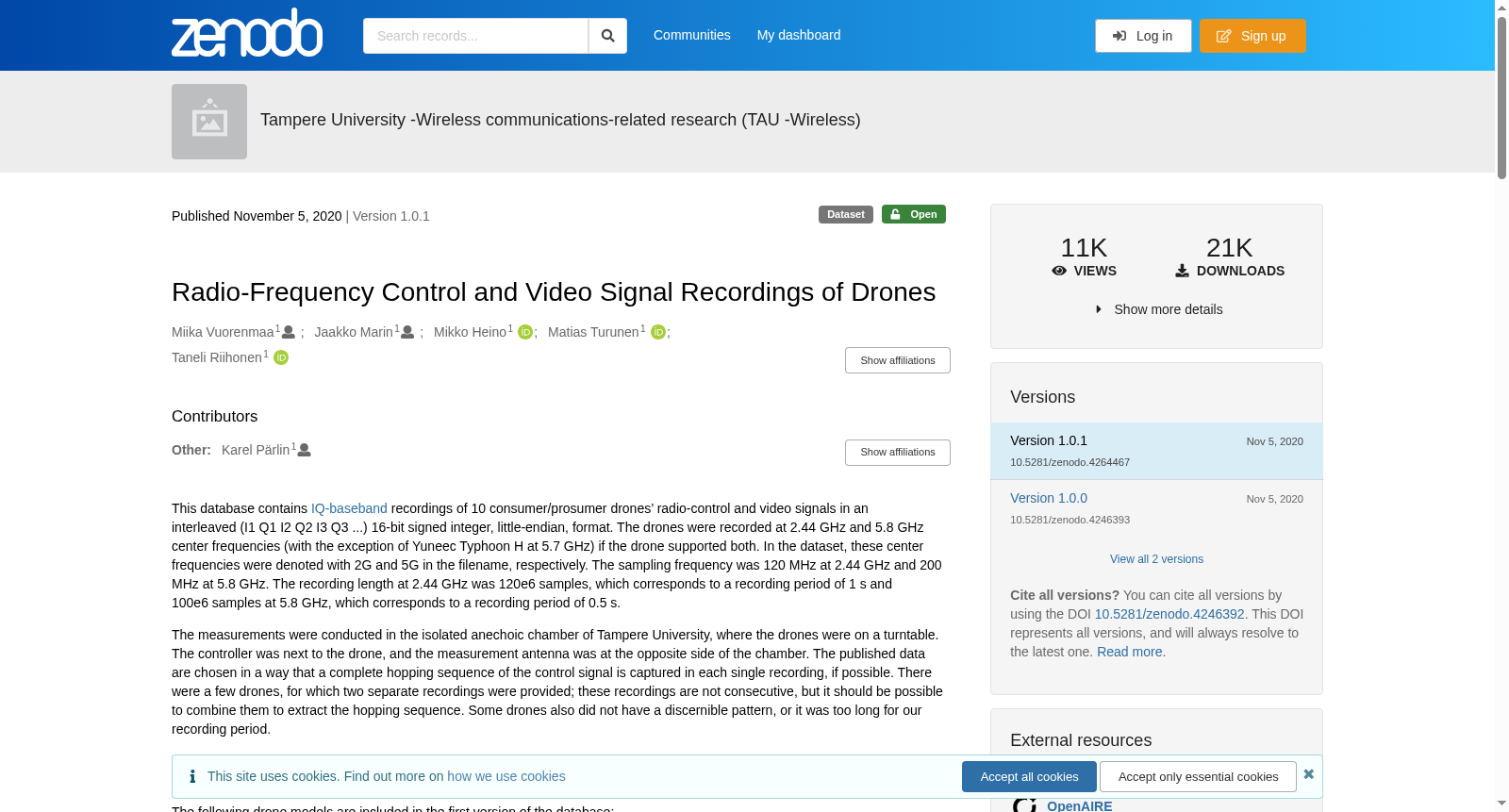The width and height of the screenshot is (1509, 812).
Task: Select author name Matias Turunen
Action: tap(593, 332)
